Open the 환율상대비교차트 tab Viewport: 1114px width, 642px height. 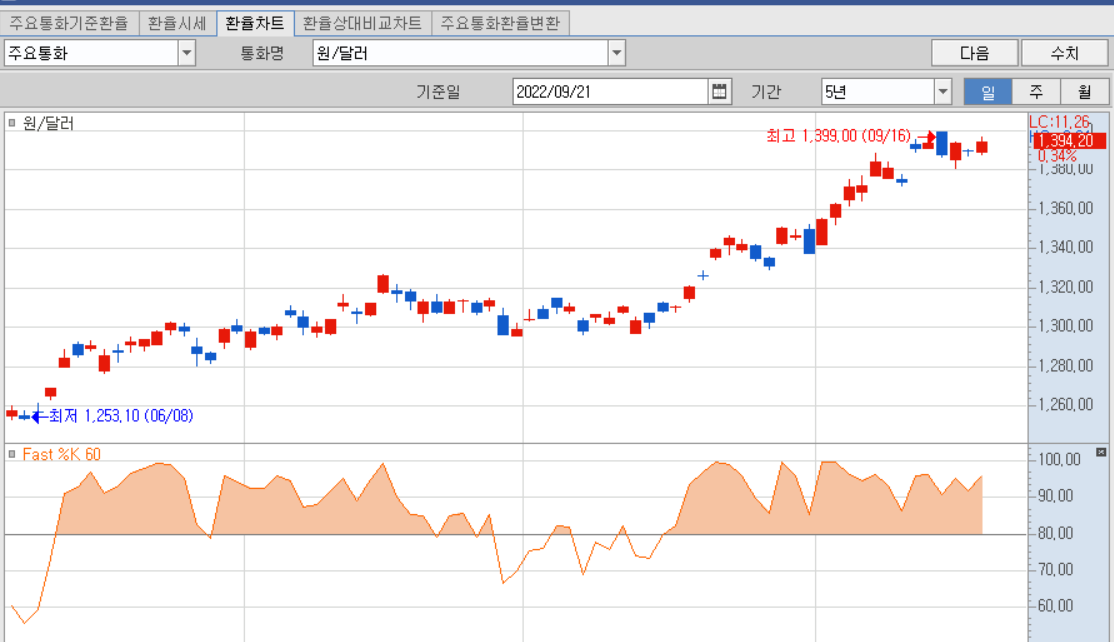(362, 23)
